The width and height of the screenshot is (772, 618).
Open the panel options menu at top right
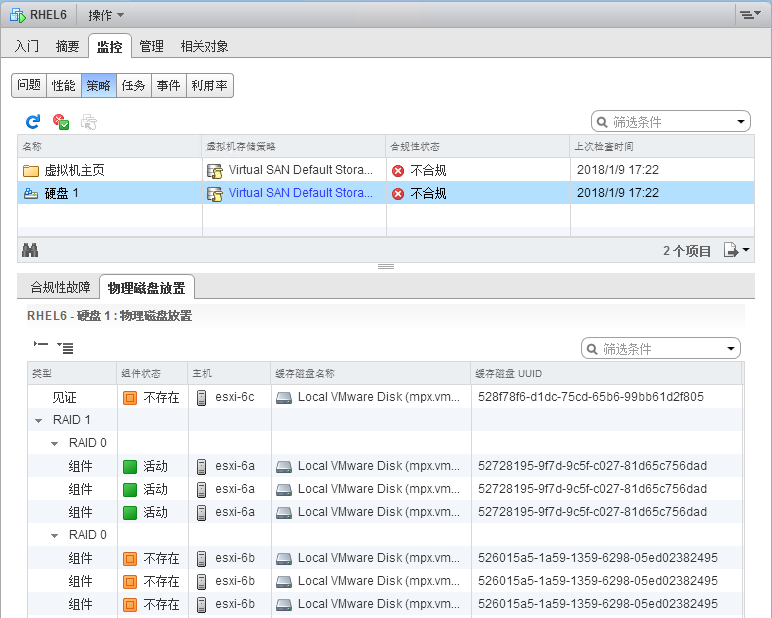pos(750,15)
